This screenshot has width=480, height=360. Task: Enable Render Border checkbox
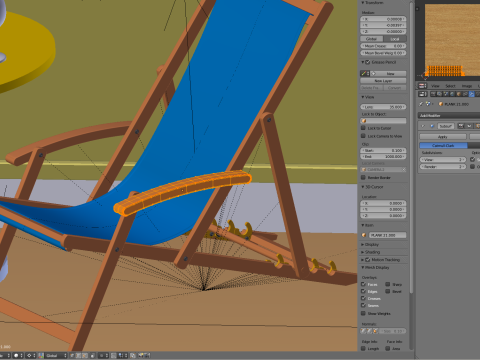[364, 177]
